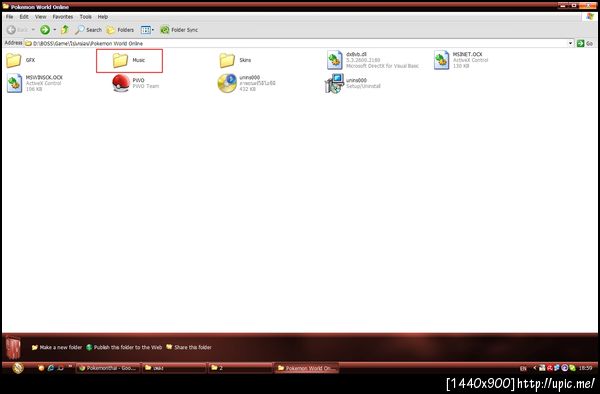Click the Start button on the taskbar
Screen dimensions: 600x394
coord(18,368)
